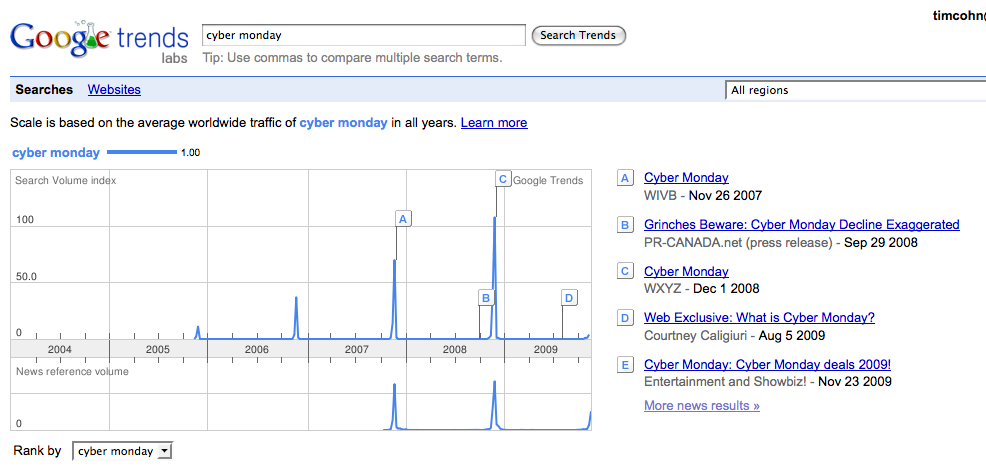Click the B icon beside the Grinches headline

[x=625, y=225]
